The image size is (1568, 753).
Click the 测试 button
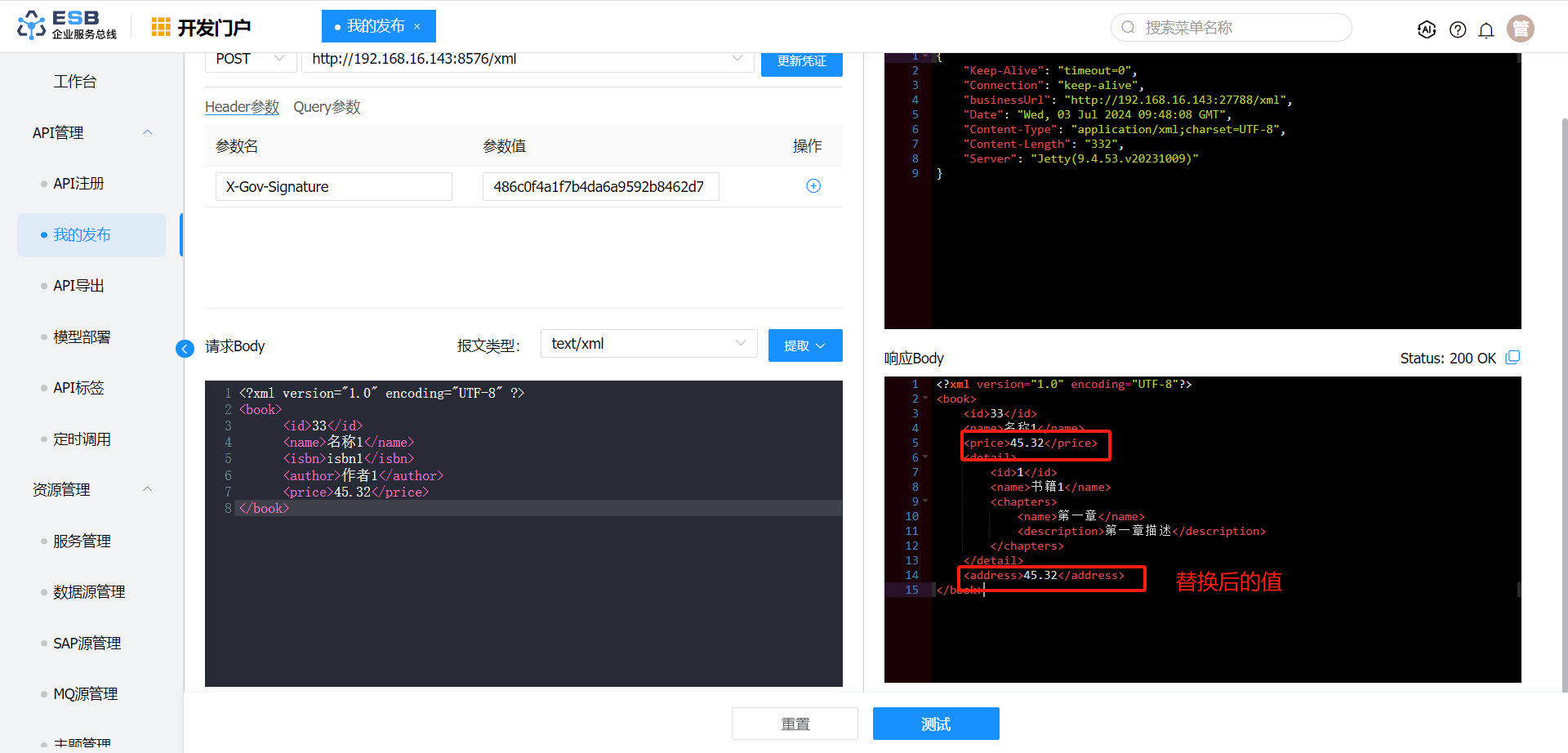point(936,724)
